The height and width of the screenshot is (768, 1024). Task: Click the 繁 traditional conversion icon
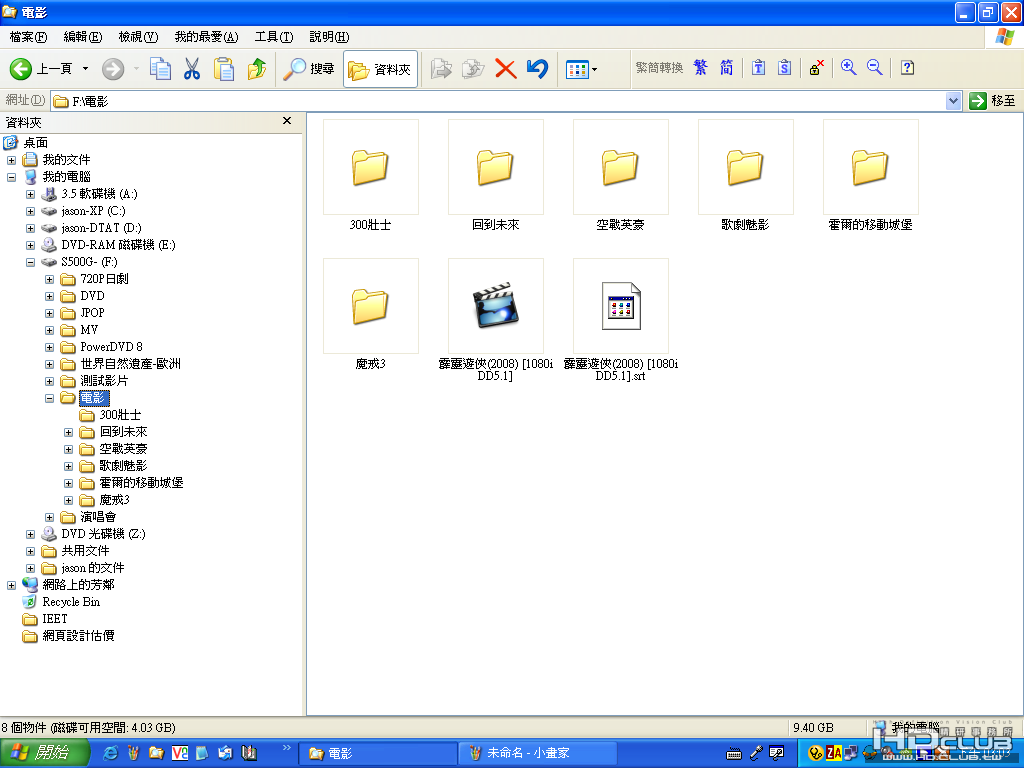coord(700,67)
